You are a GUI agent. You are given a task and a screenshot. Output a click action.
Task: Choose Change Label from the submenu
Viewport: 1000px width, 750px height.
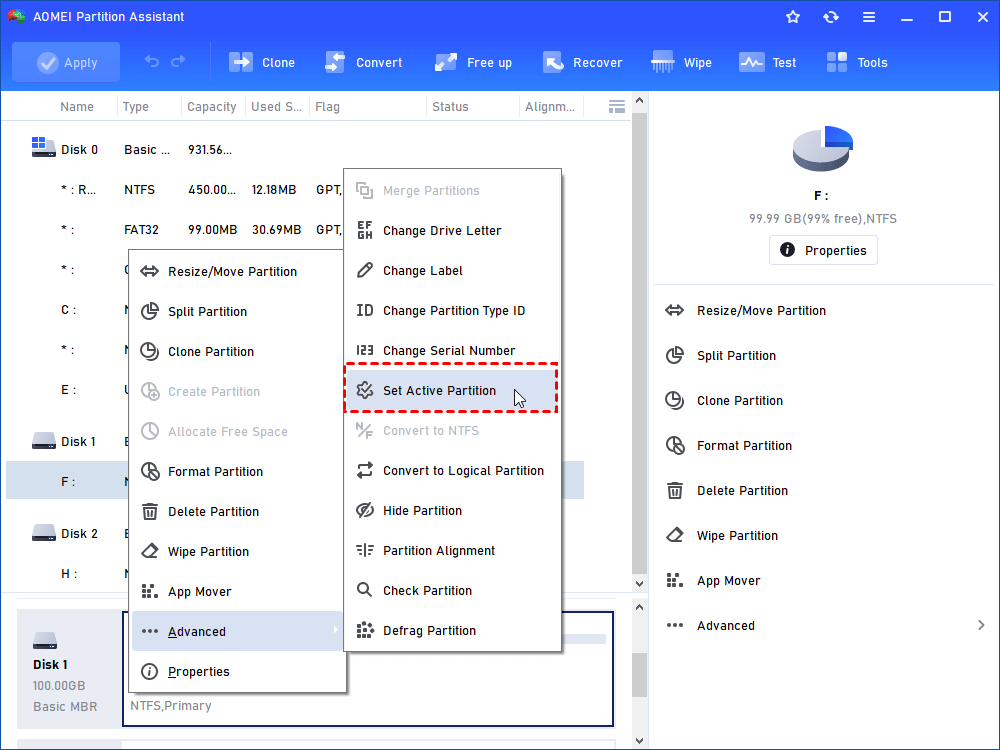point(453,270)
